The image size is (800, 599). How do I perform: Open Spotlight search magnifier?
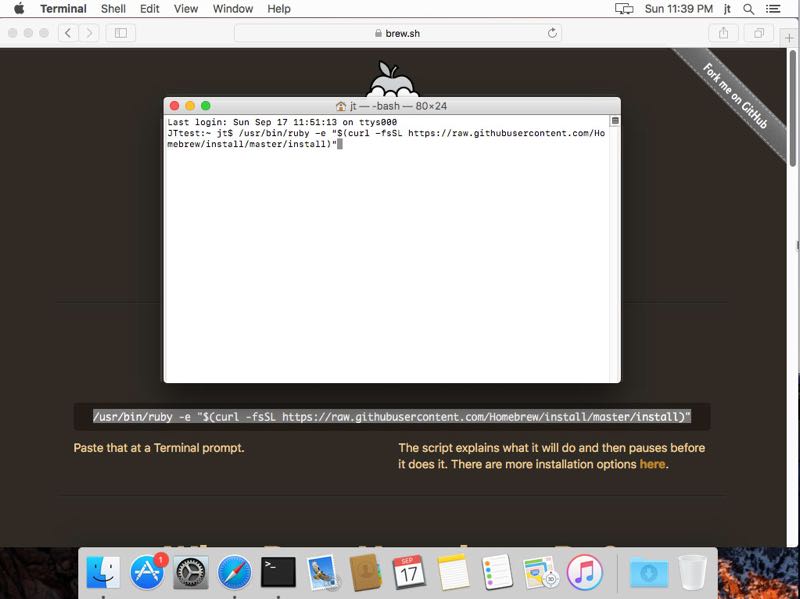tap(748, 9)
